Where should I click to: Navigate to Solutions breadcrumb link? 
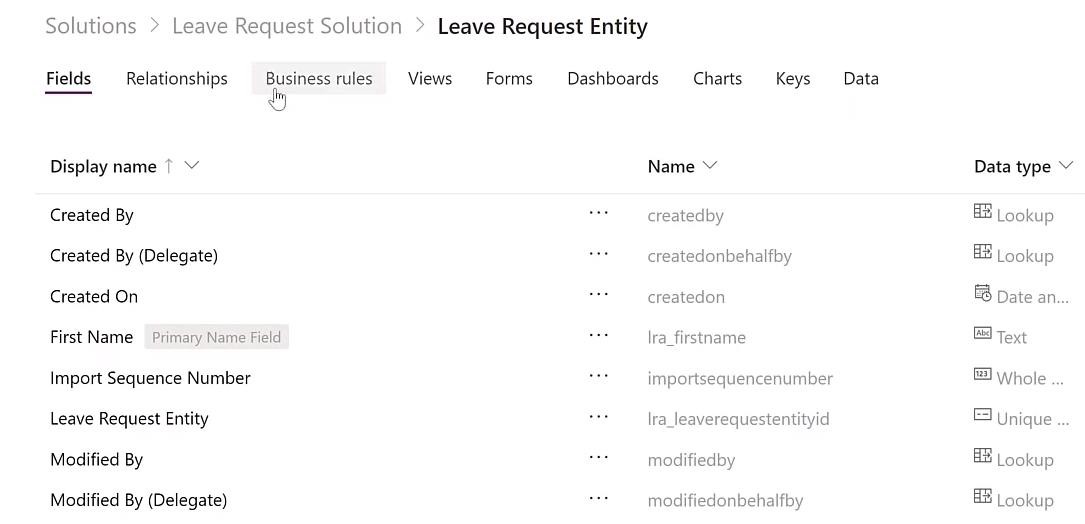91,26
